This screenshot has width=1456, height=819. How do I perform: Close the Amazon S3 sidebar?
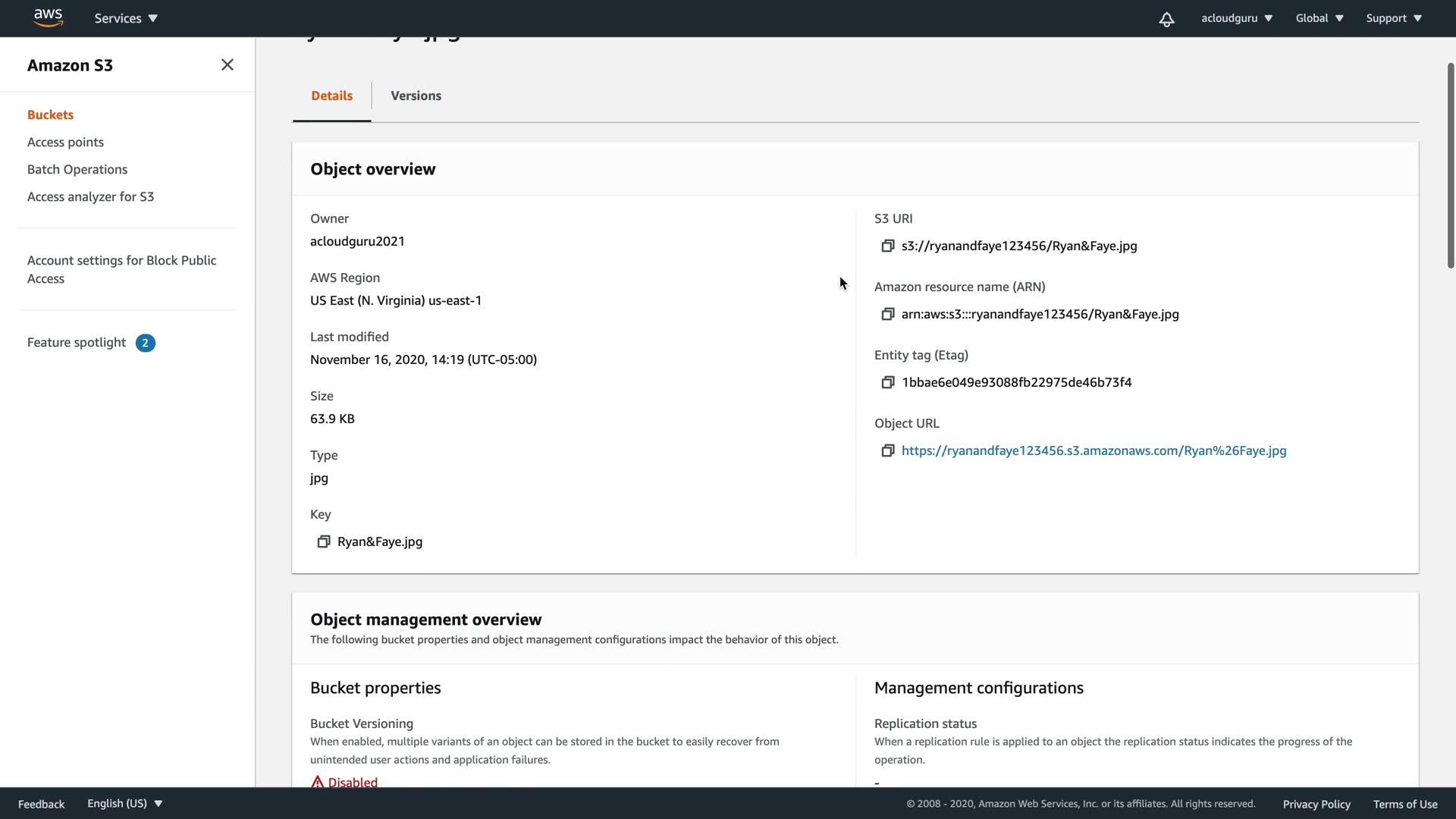point(227,65)
